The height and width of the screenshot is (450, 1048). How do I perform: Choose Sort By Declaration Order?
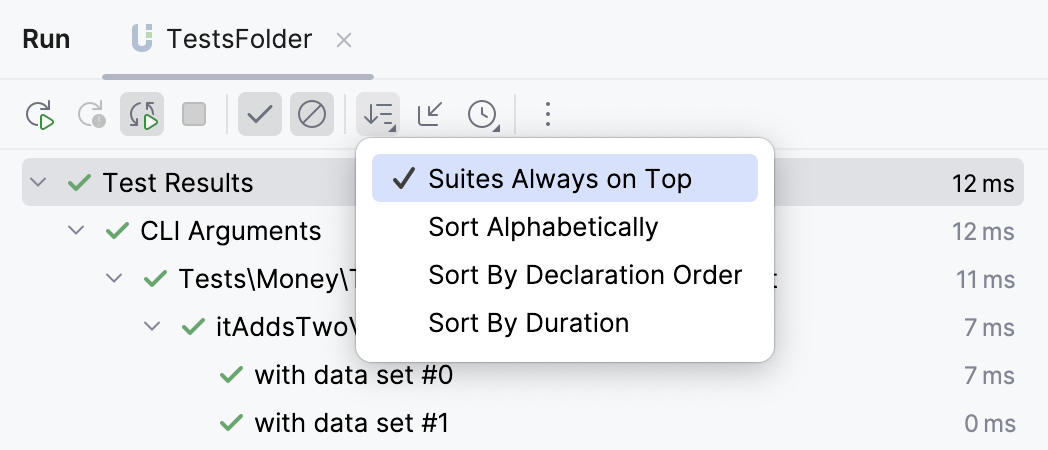[585, 275]
